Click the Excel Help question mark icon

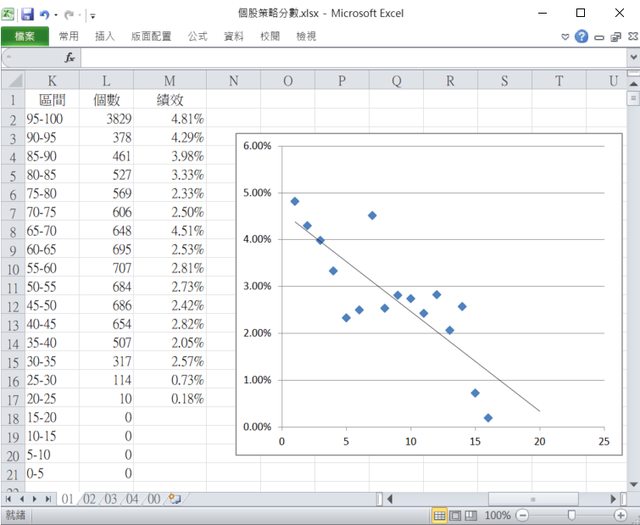coord(581,36)
